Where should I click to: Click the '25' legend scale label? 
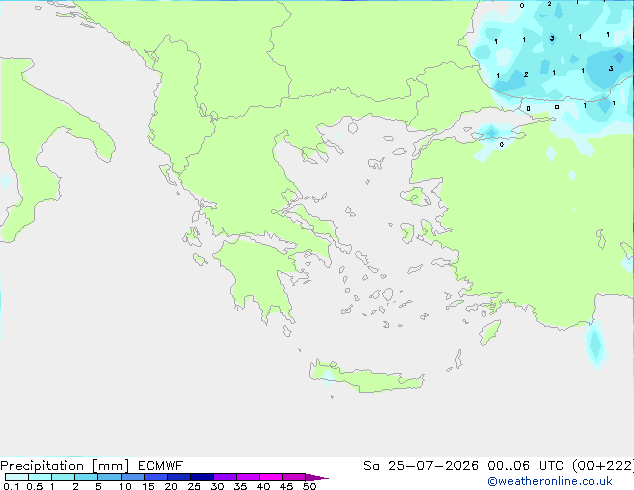tap(194, 486)
